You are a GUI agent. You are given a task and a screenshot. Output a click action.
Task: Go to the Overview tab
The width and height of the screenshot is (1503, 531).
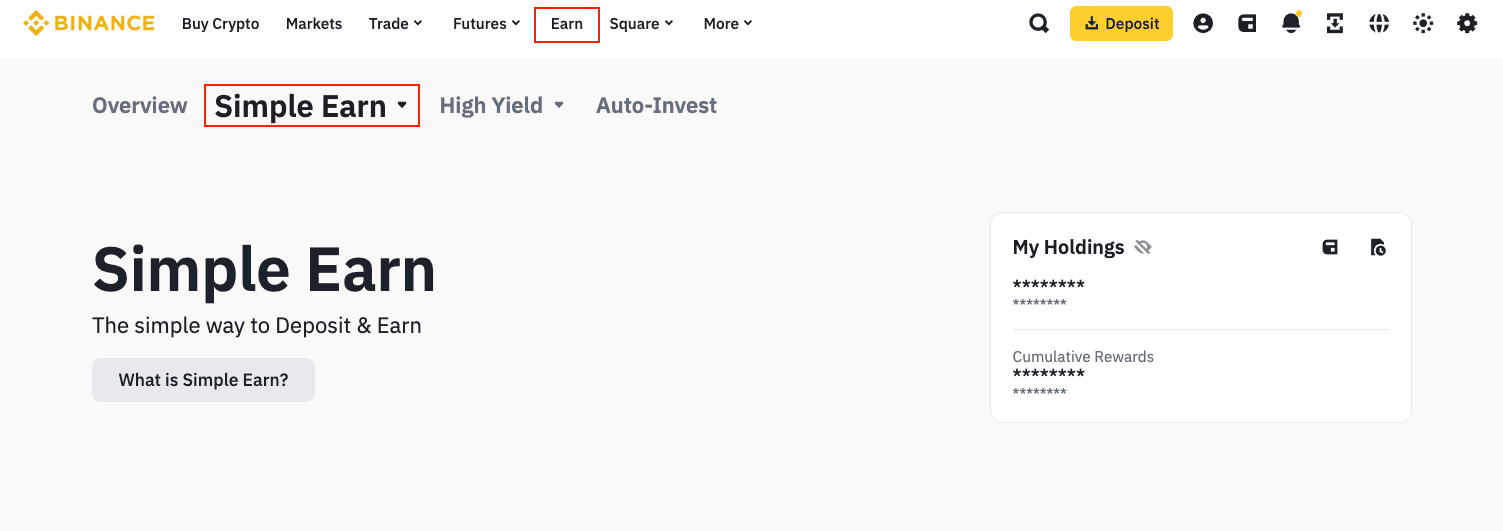pos(140,106)
